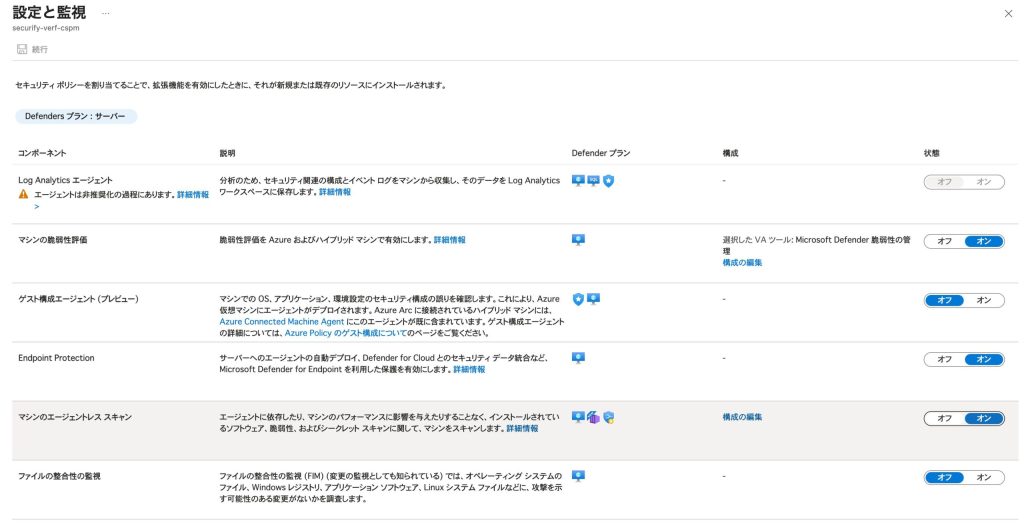Click the shield icon in ゲスト構成エージェント row
Screen dimensions: 1024x529
tap(578, 299)
